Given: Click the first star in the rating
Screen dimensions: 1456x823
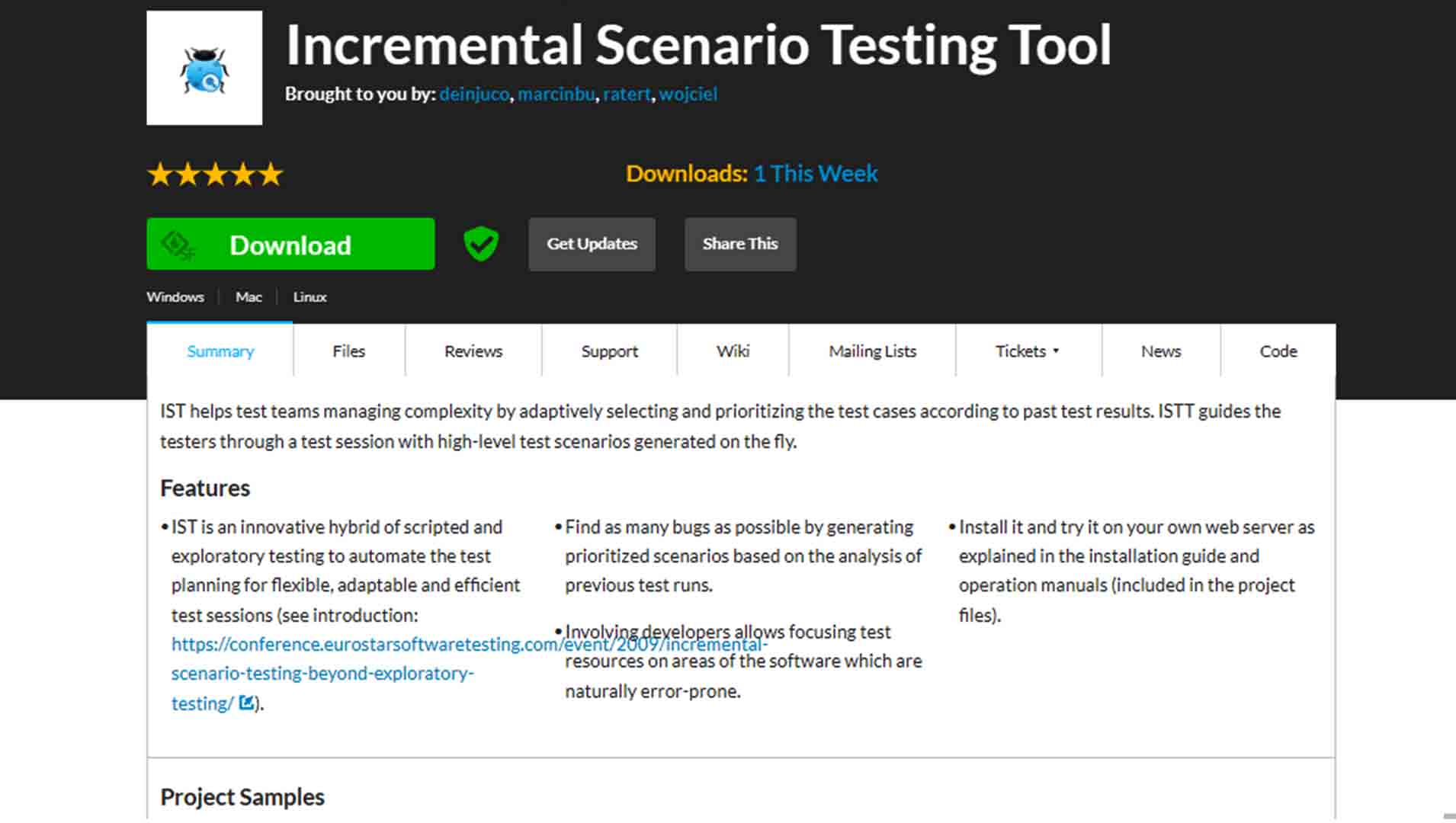Looking at the screenshot, I should (x=161, y=174).
